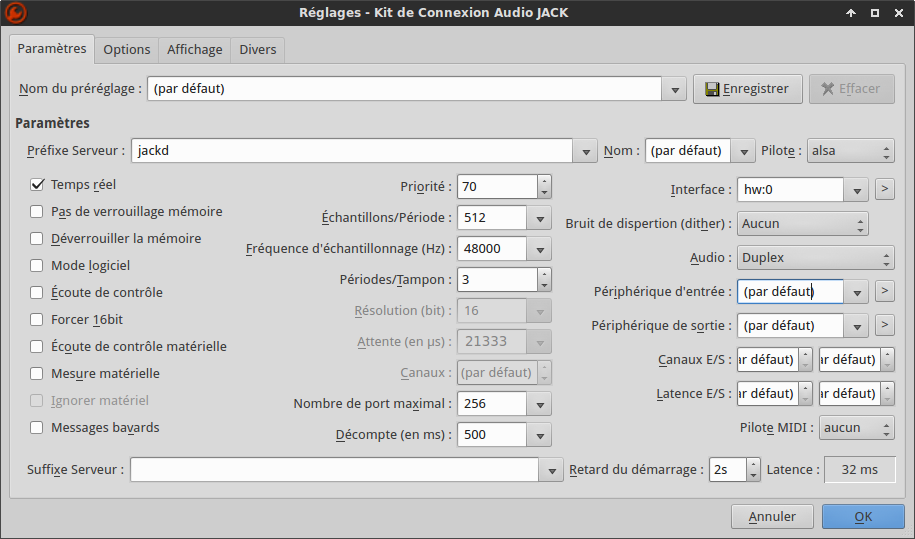Open the Fréquence d'échantillonnage dropdown
The image size is (915, 539).
[540, 249]
